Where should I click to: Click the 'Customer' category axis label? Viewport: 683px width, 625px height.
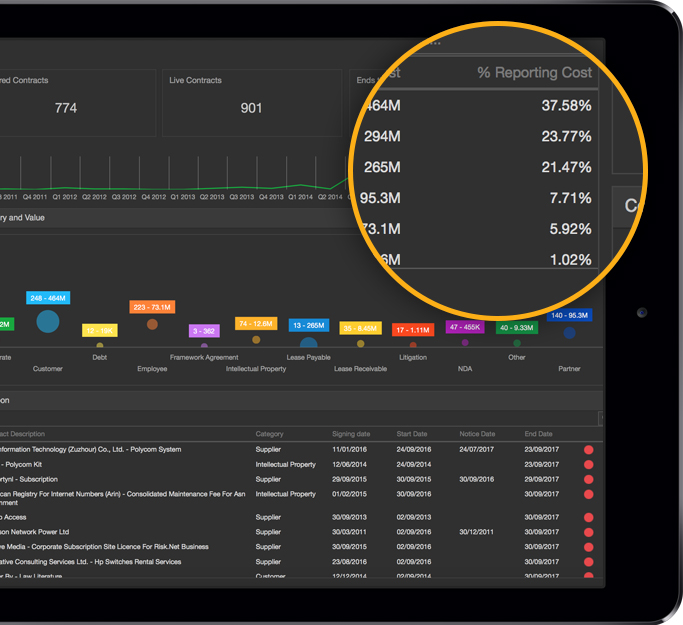(x=48, y=368)
